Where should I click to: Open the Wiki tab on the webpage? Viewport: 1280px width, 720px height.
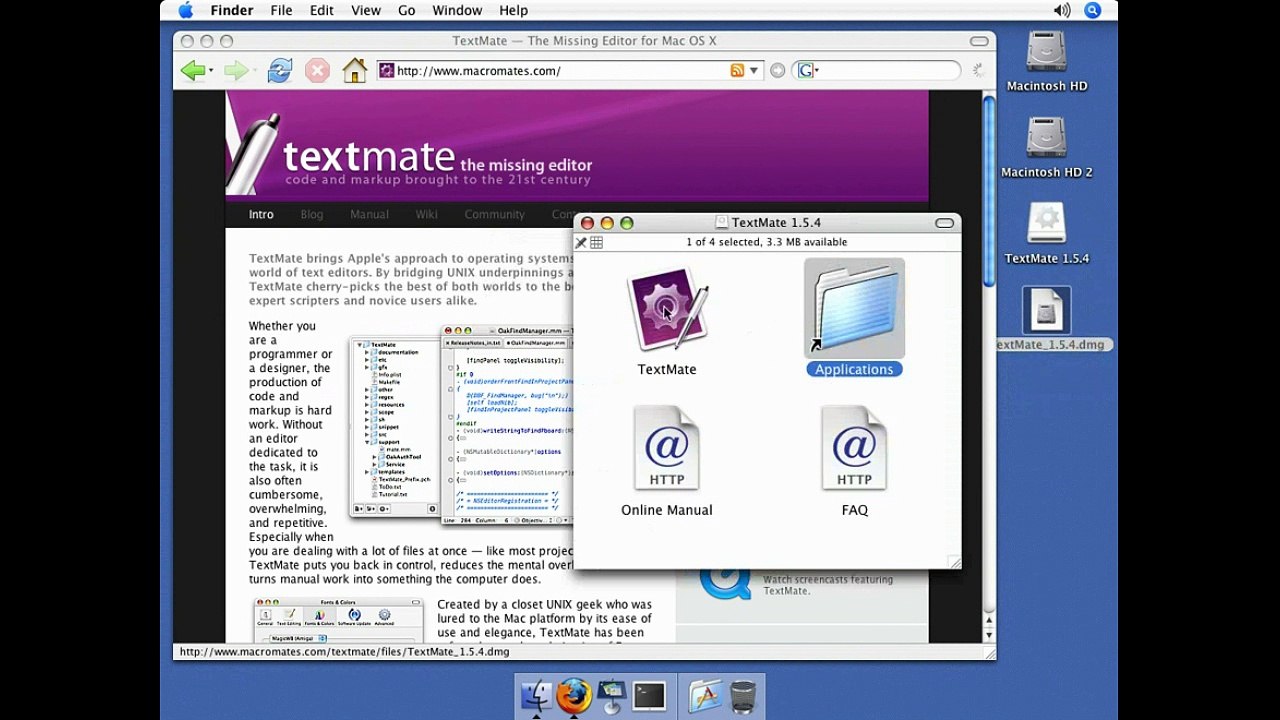pos(427,214)
